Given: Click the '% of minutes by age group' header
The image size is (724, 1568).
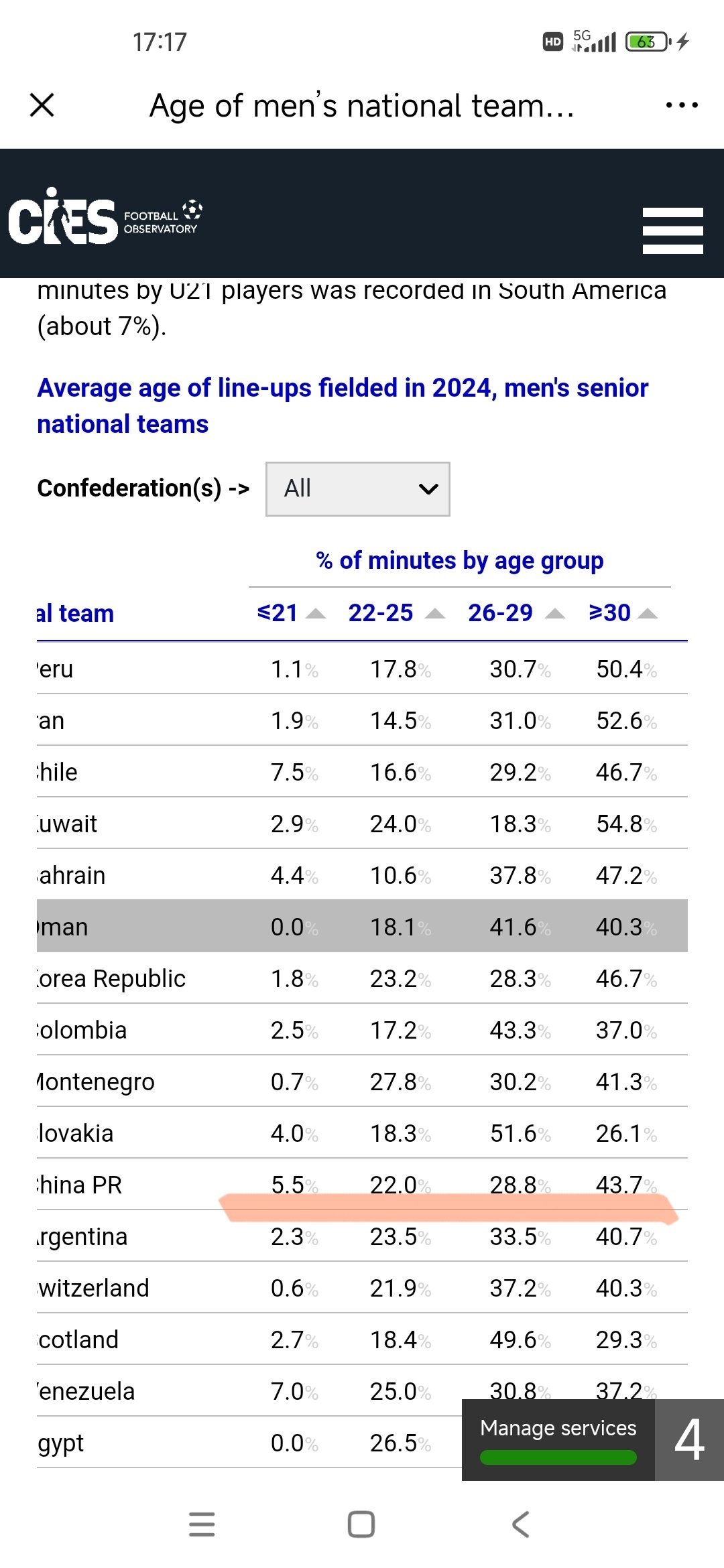Looking at the screenshot, I should [460, 561].
